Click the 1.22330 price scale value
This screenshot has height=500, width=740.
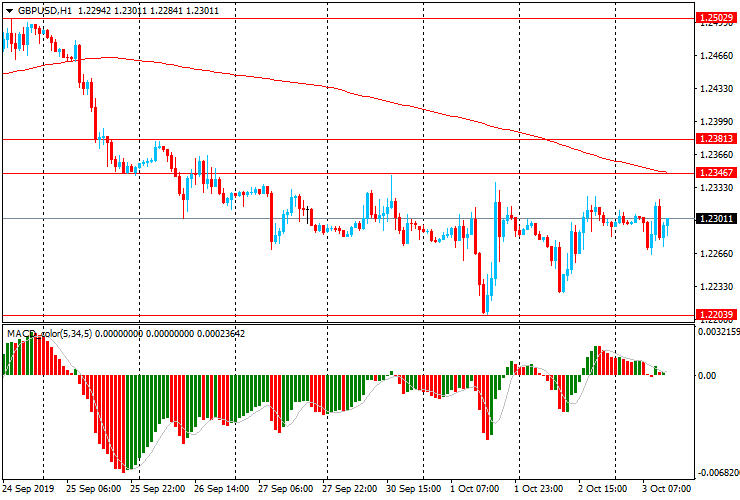tap(717, 287)
